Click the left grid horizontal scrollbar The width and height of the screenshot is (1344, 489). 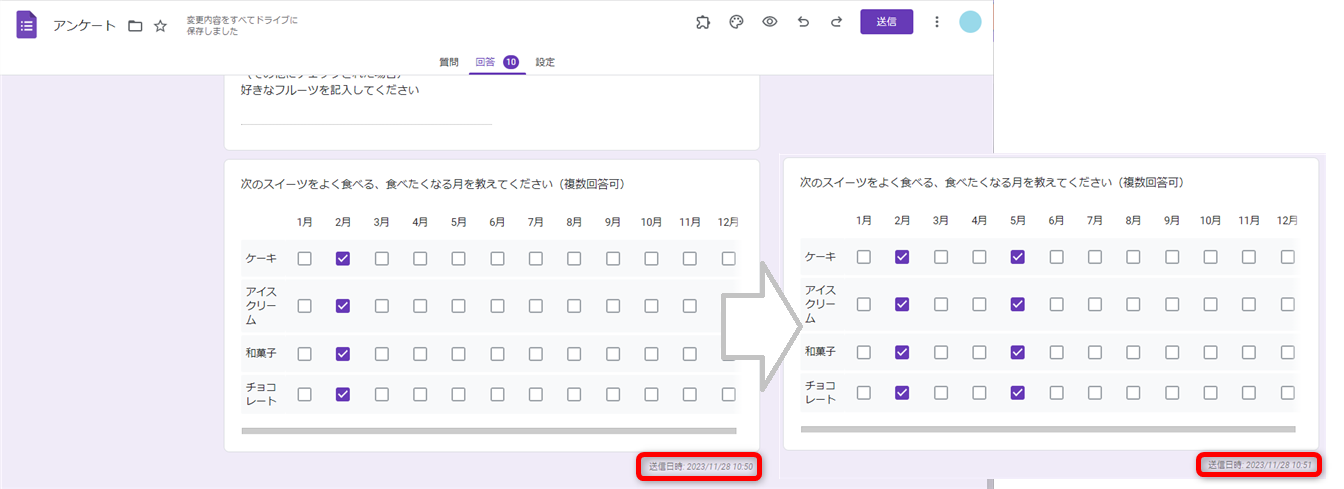tap(488, 431)
